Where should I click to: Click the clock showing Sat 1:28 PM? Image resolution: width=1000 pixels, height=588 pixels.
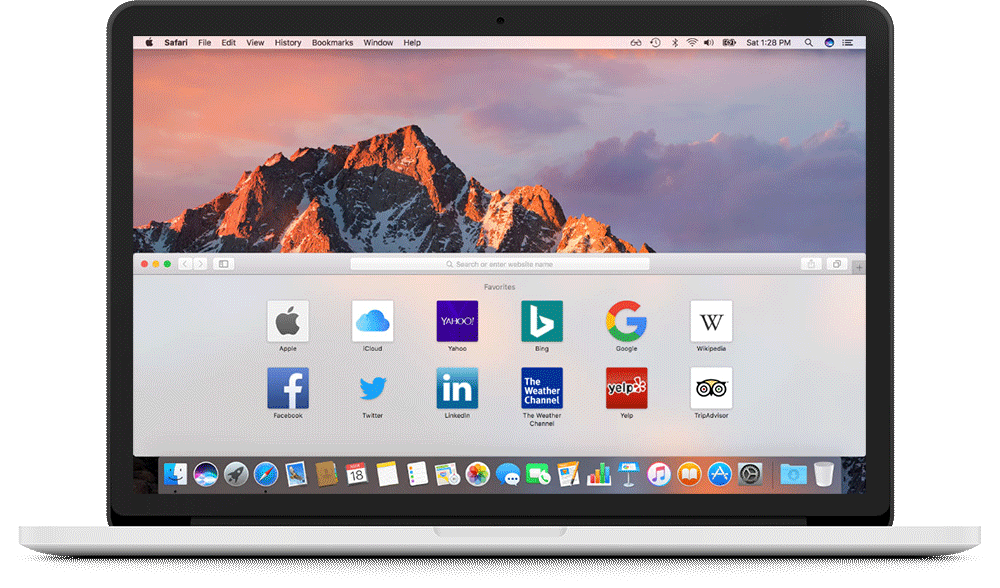click(768, 43)
